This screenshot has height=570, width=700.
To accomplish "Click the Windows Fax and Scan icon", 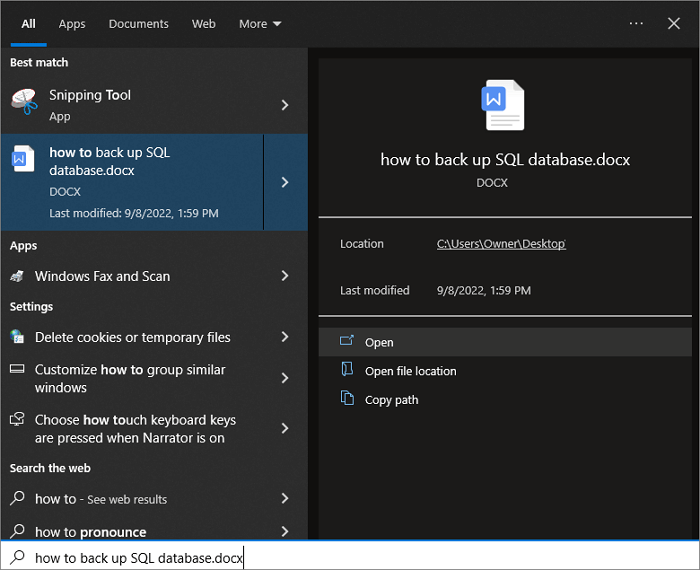I will click(x=18, y=276).
